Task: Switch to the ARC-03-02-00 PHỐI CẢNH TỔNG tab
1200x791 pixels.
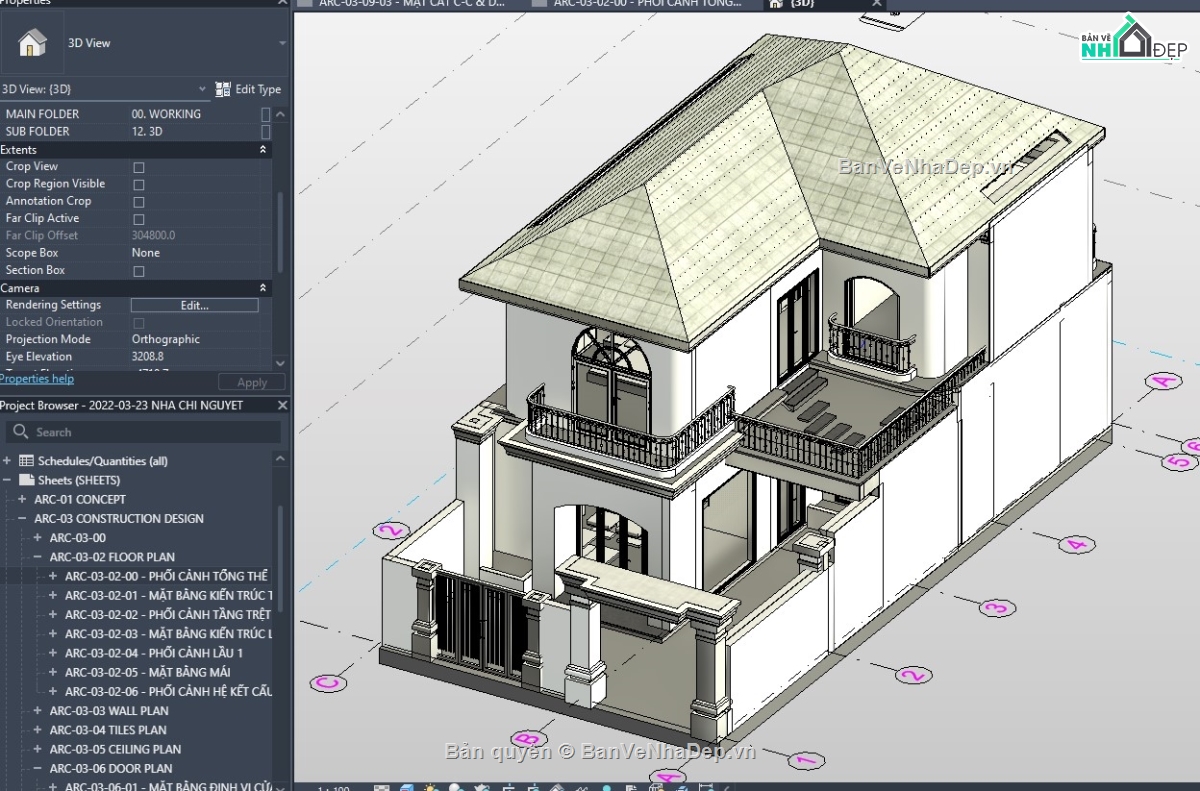Action: [647, 3]
